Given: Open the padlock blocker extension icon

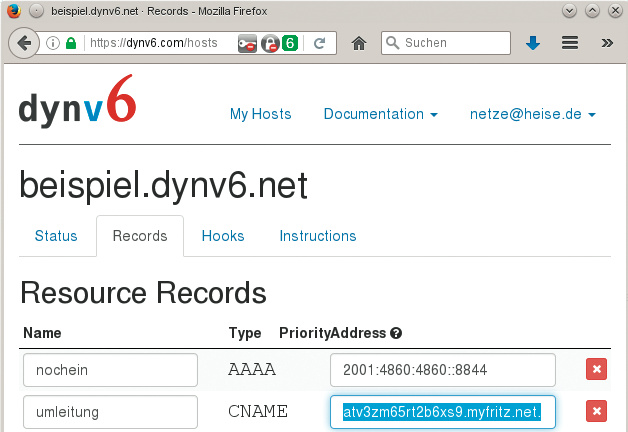Looking at the screenshot, I should tap(270, 43).
